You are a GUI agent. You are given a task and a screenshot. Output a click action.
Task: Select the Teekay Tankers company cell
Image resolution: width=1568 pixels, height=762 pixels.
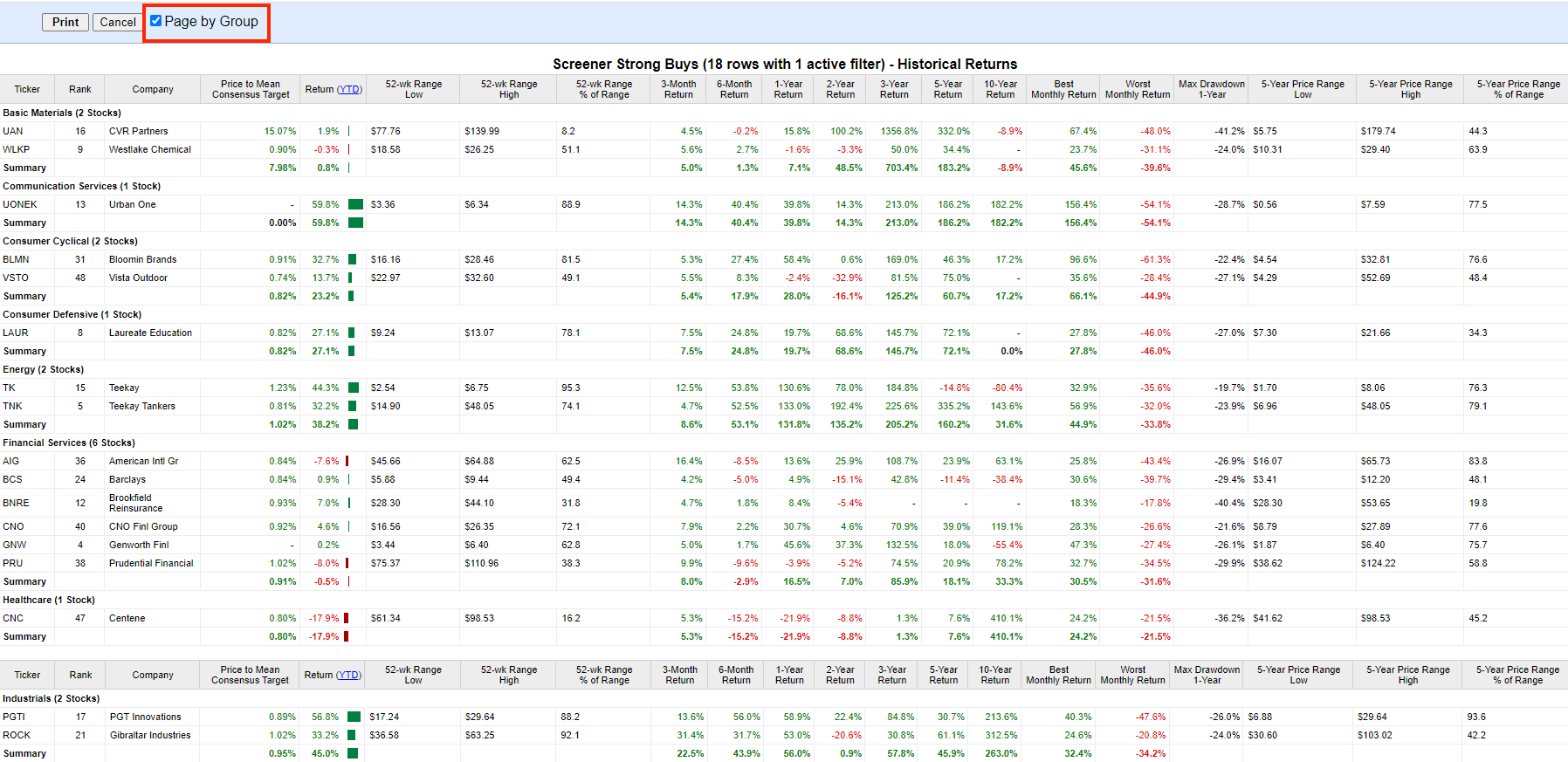pos(141,406)
